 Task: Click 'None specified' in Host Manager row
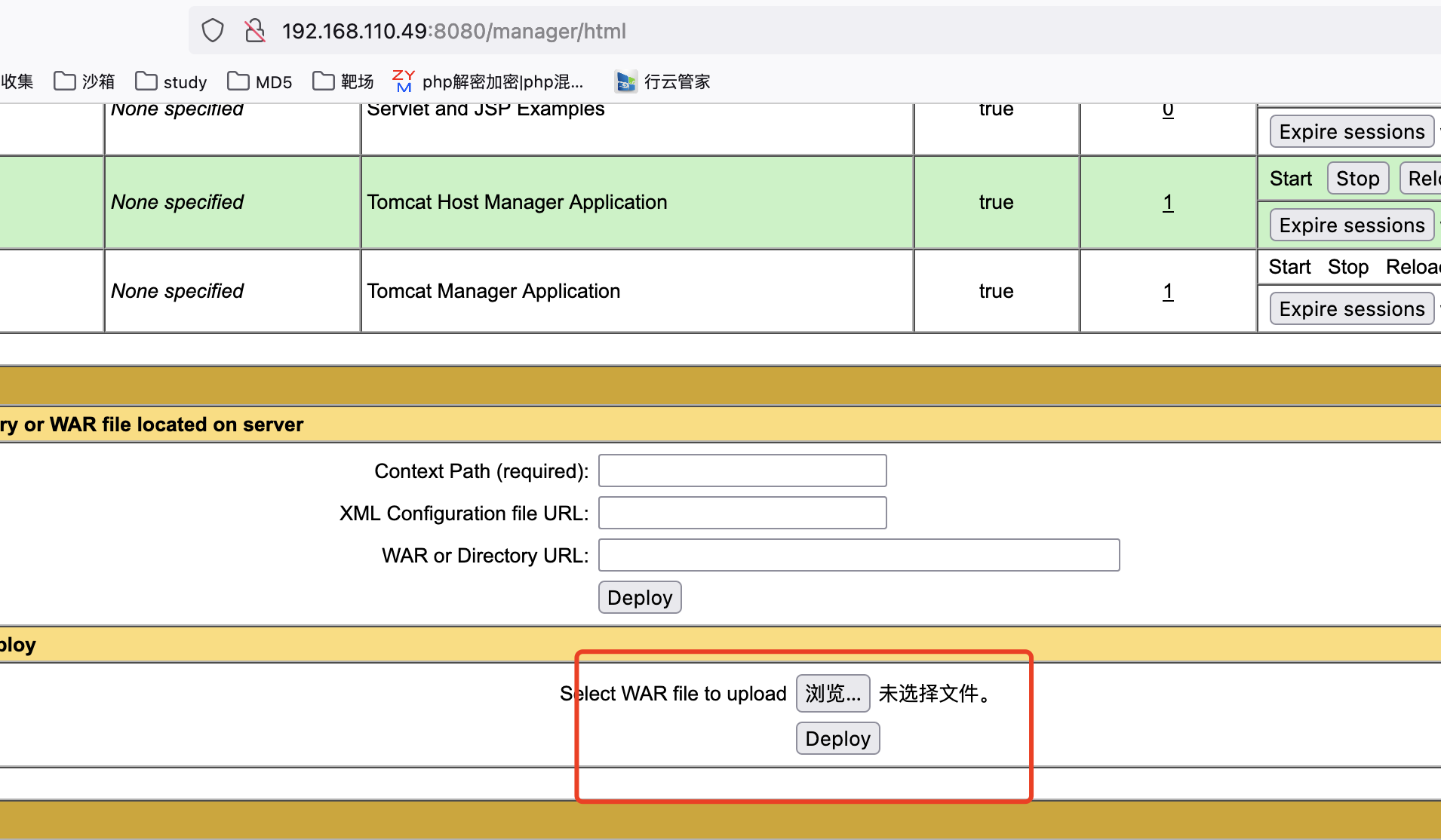[x=177, y=202]
